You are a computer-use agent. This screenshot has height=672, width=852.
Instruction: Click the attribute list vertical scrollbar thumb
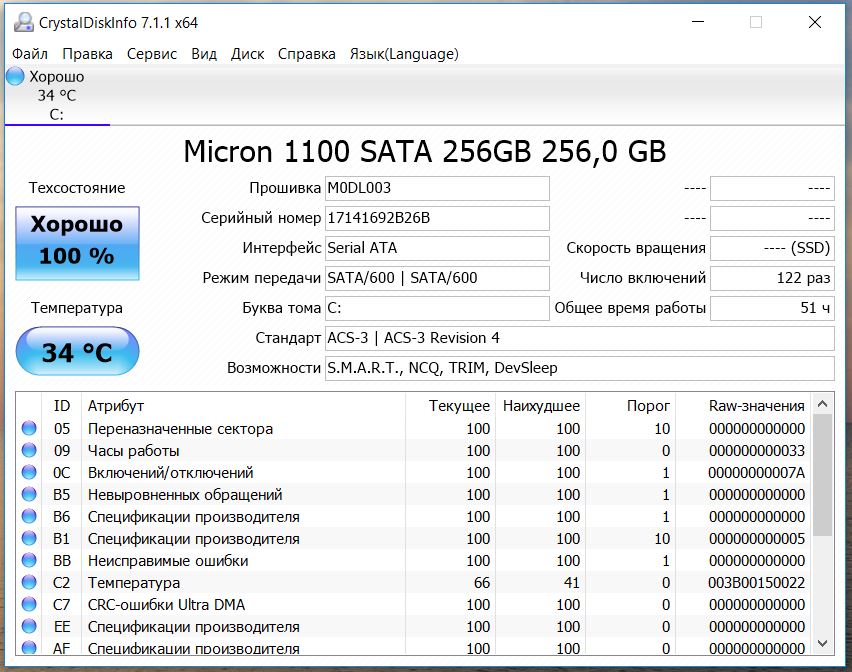822,475
